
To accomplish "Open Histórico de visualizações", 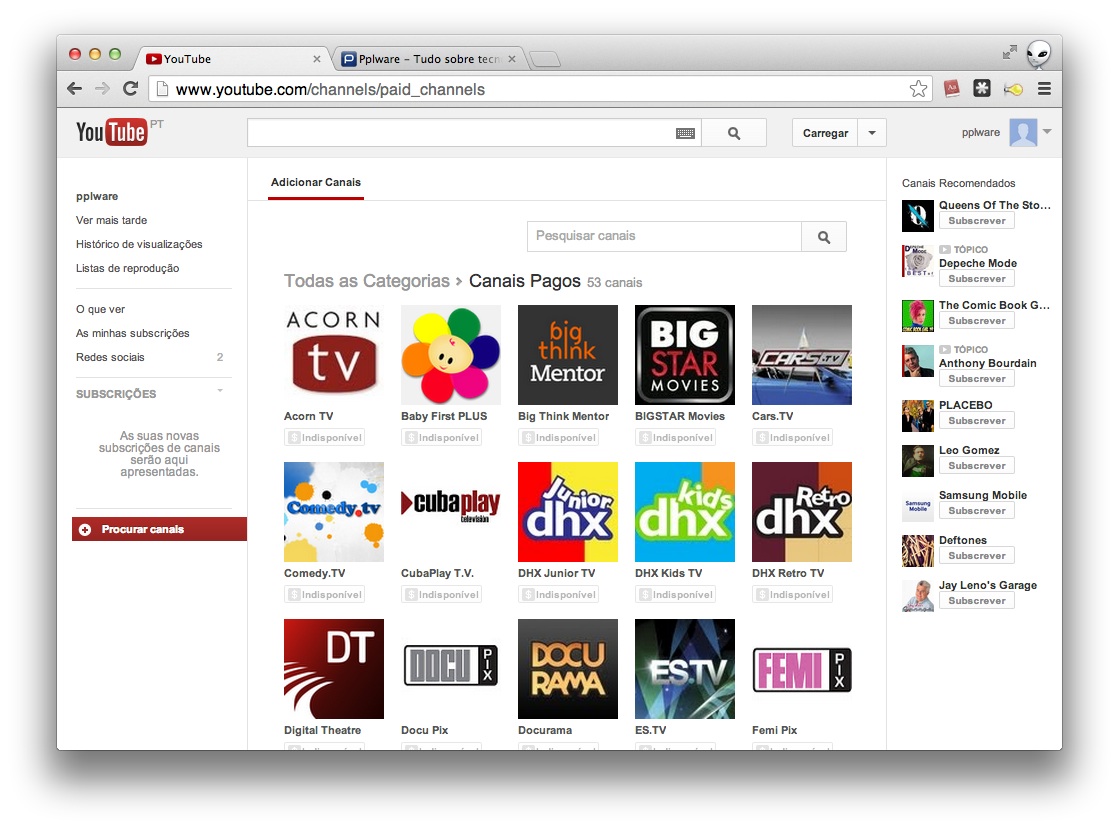I will click(139, 244).
